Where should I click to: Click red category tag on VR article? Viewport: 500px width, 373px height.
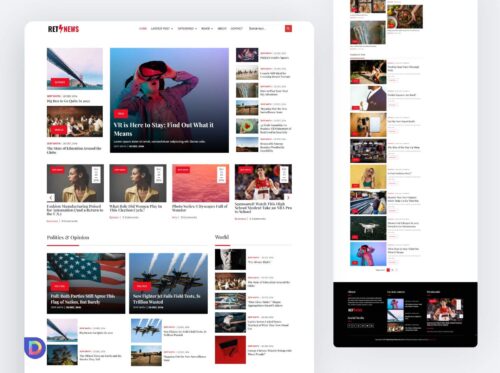tap(121, 114)
